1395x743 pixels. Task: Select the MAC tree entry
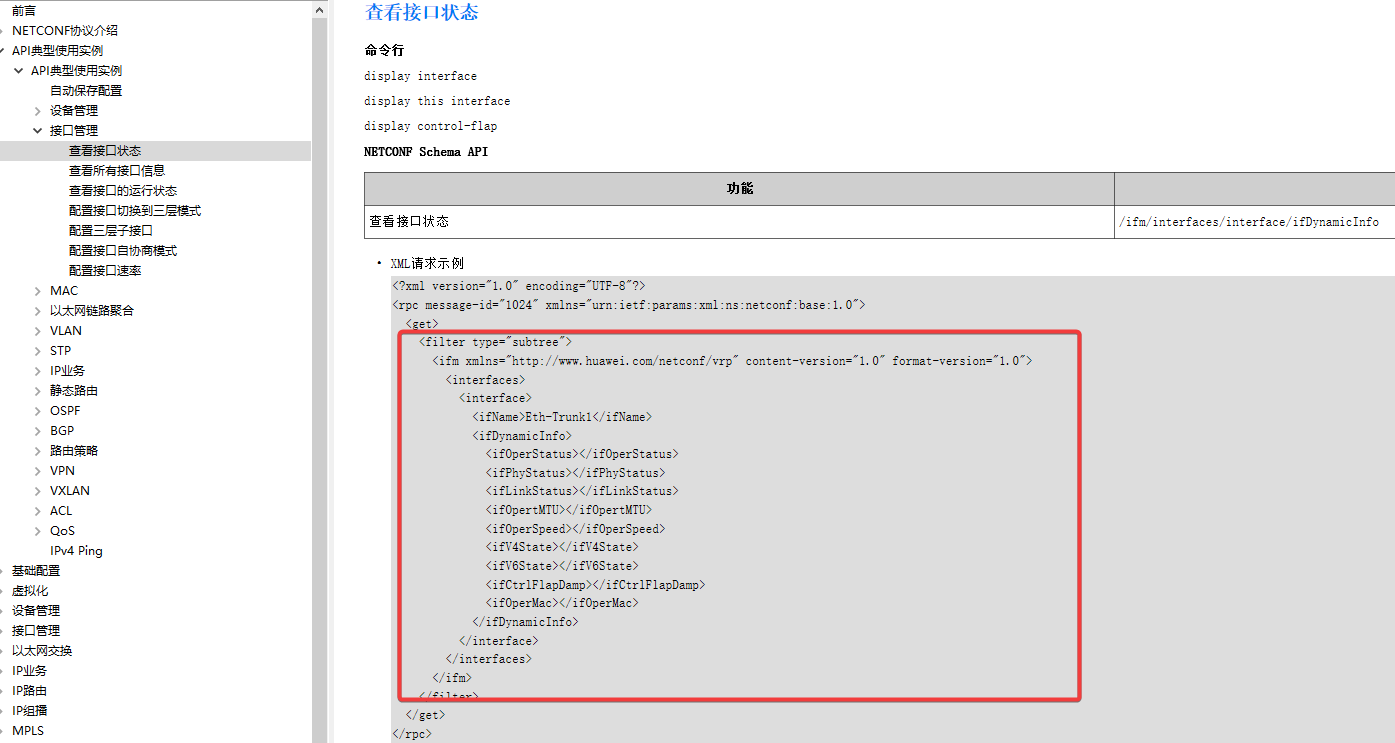tap(64, 291)
